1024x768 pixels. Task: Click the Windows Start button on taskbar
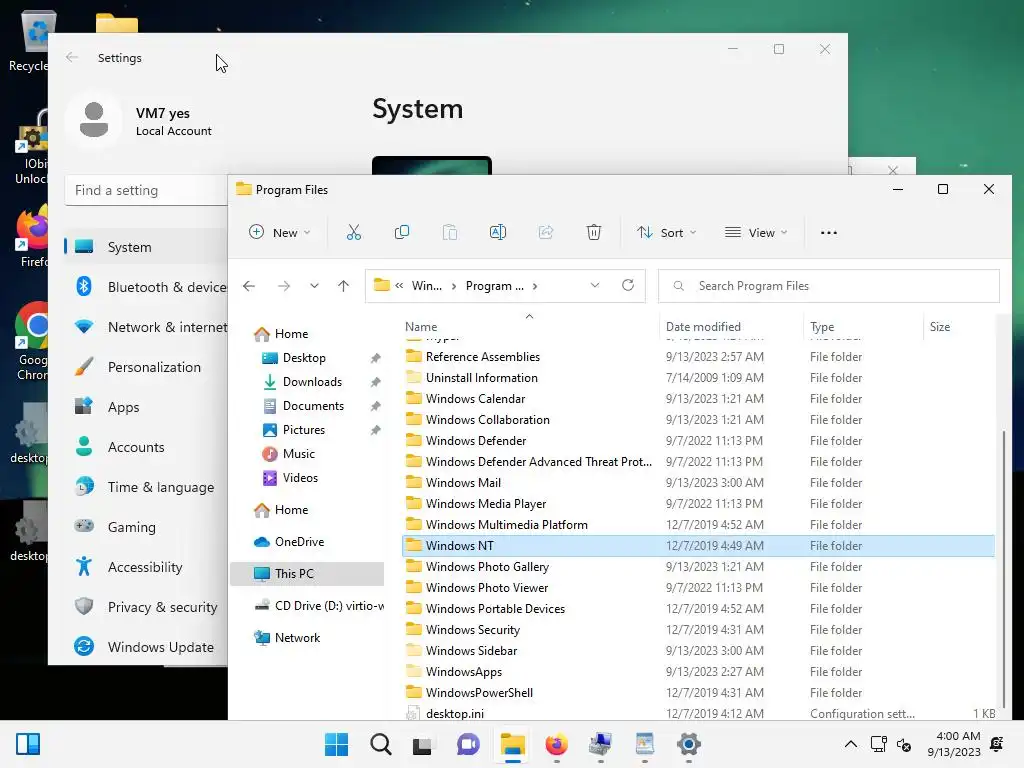tap(336, 744)
